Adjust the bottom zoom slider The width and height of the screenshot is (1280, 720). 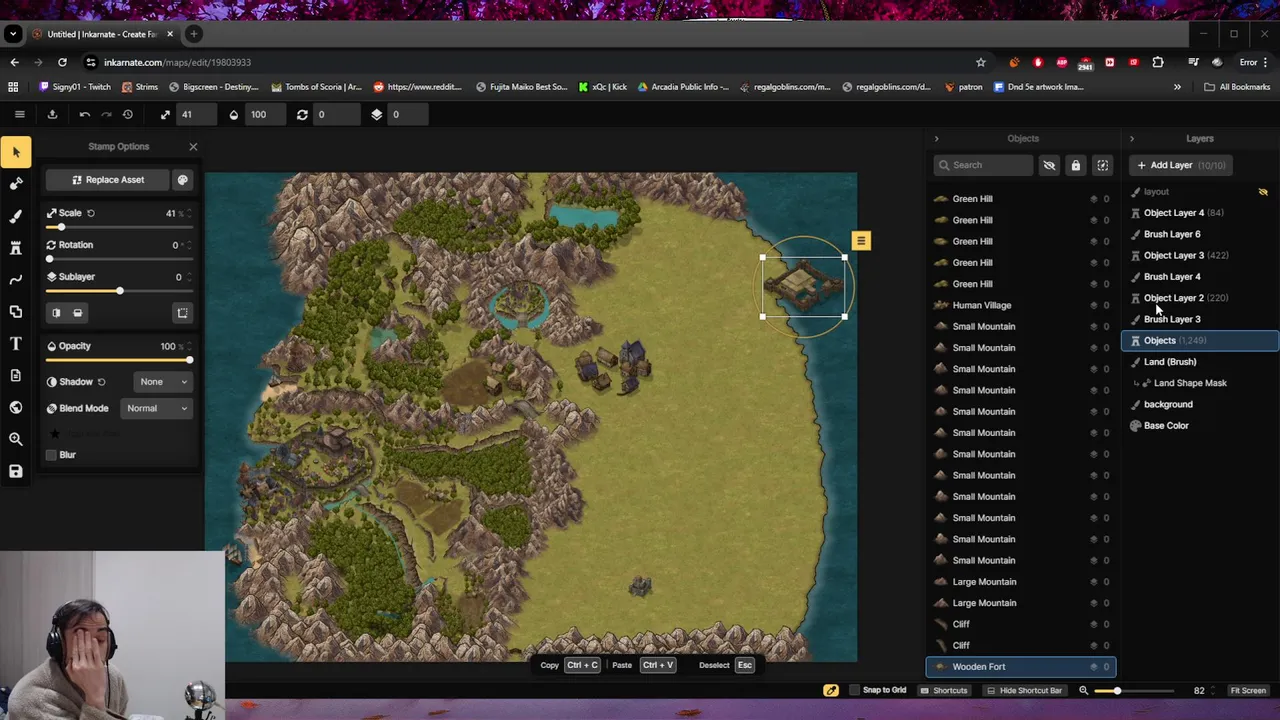[x=1133, y=691]
